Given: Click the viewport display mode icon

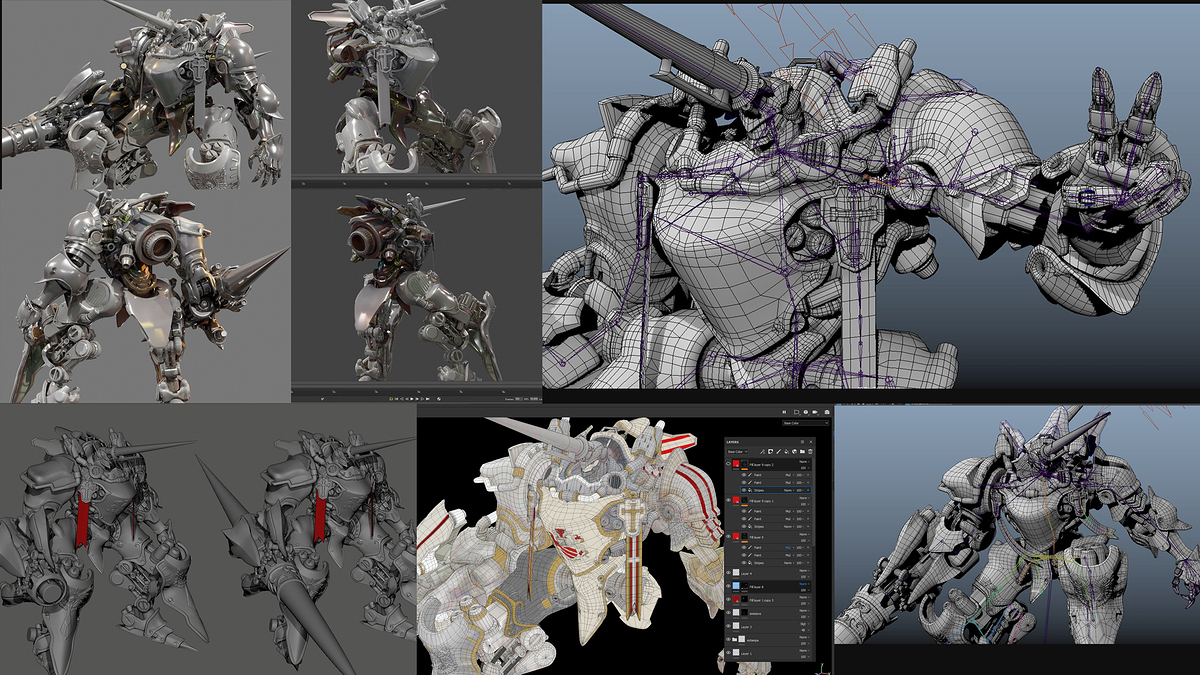Looking at the screenshot, I should [799, 411].
